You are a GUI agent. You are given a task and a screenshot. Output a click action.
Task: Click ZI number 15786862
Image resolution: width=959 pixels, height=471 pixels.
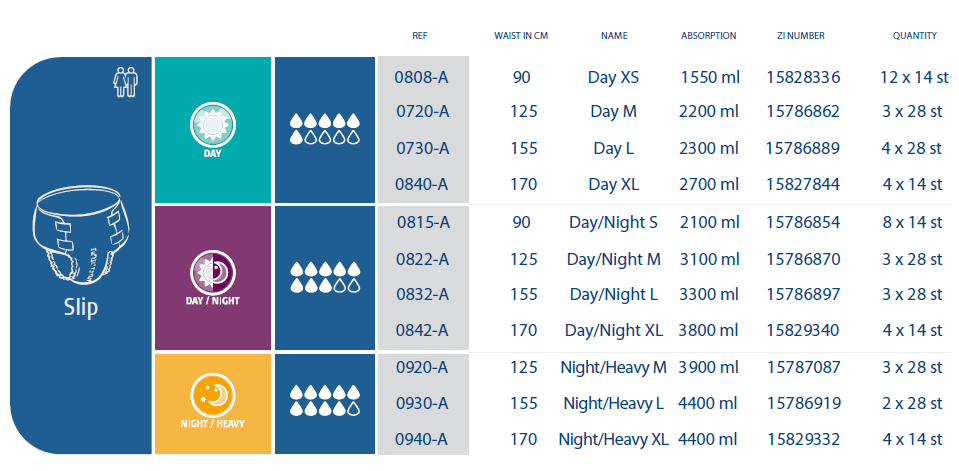[803, 111]
